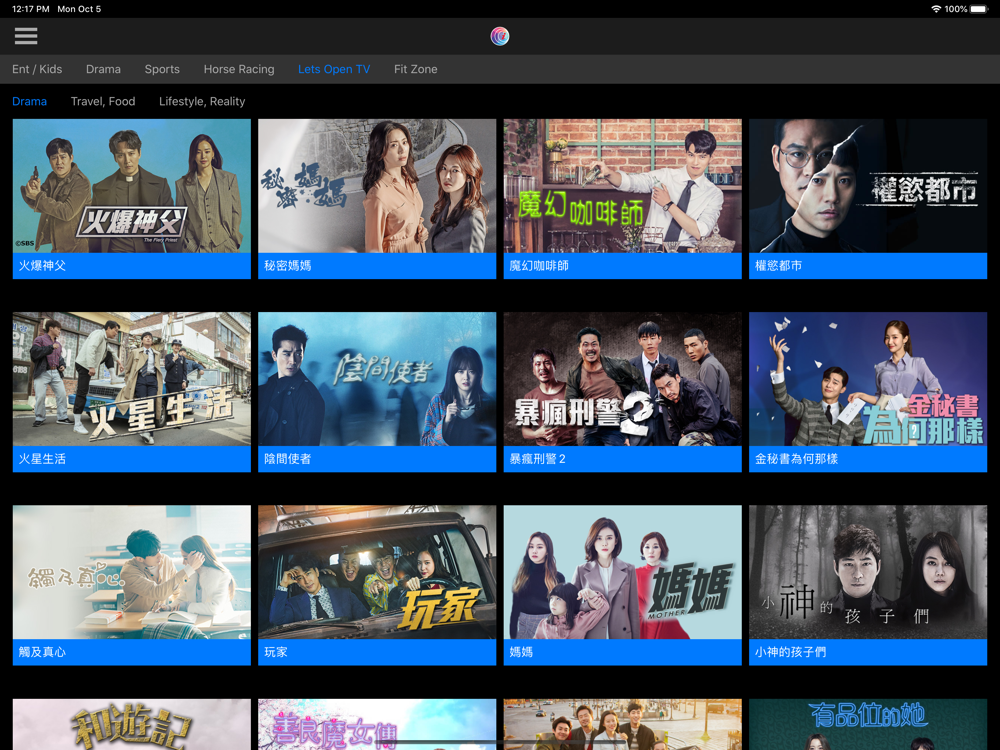The width and height of the screenshot is (1000, 750).
Task: Tap the 小神的孩子們 blue title label
Action: [868, 652]
